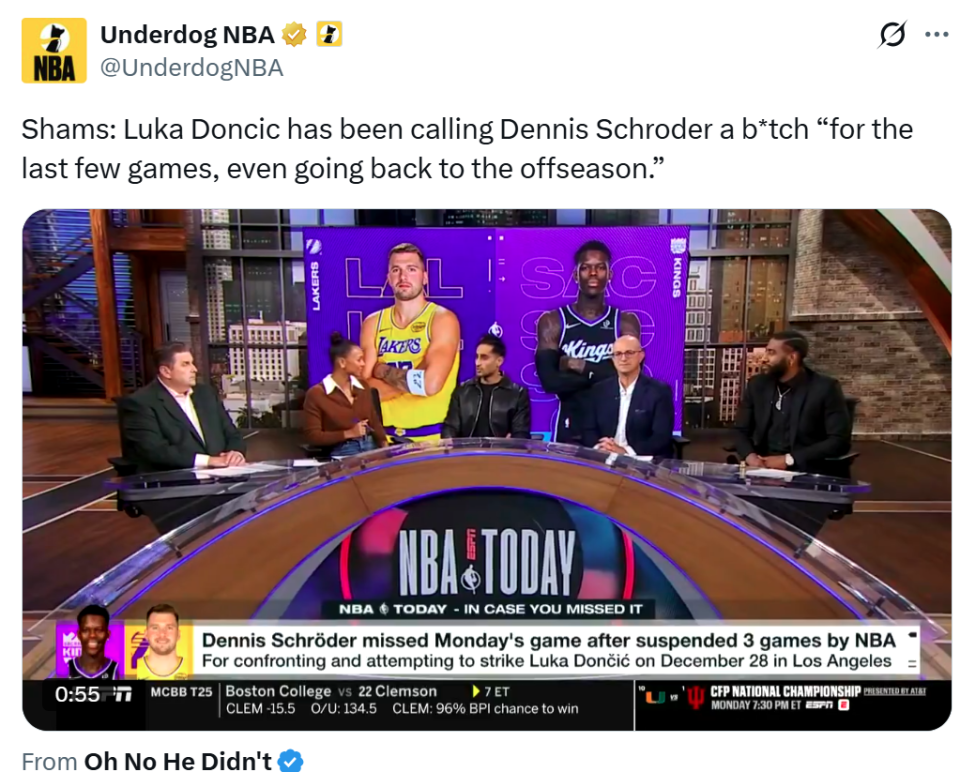The image size is (960, 772).
Task: Click the NBA Today logo on the desk
Action: point(487,562)
